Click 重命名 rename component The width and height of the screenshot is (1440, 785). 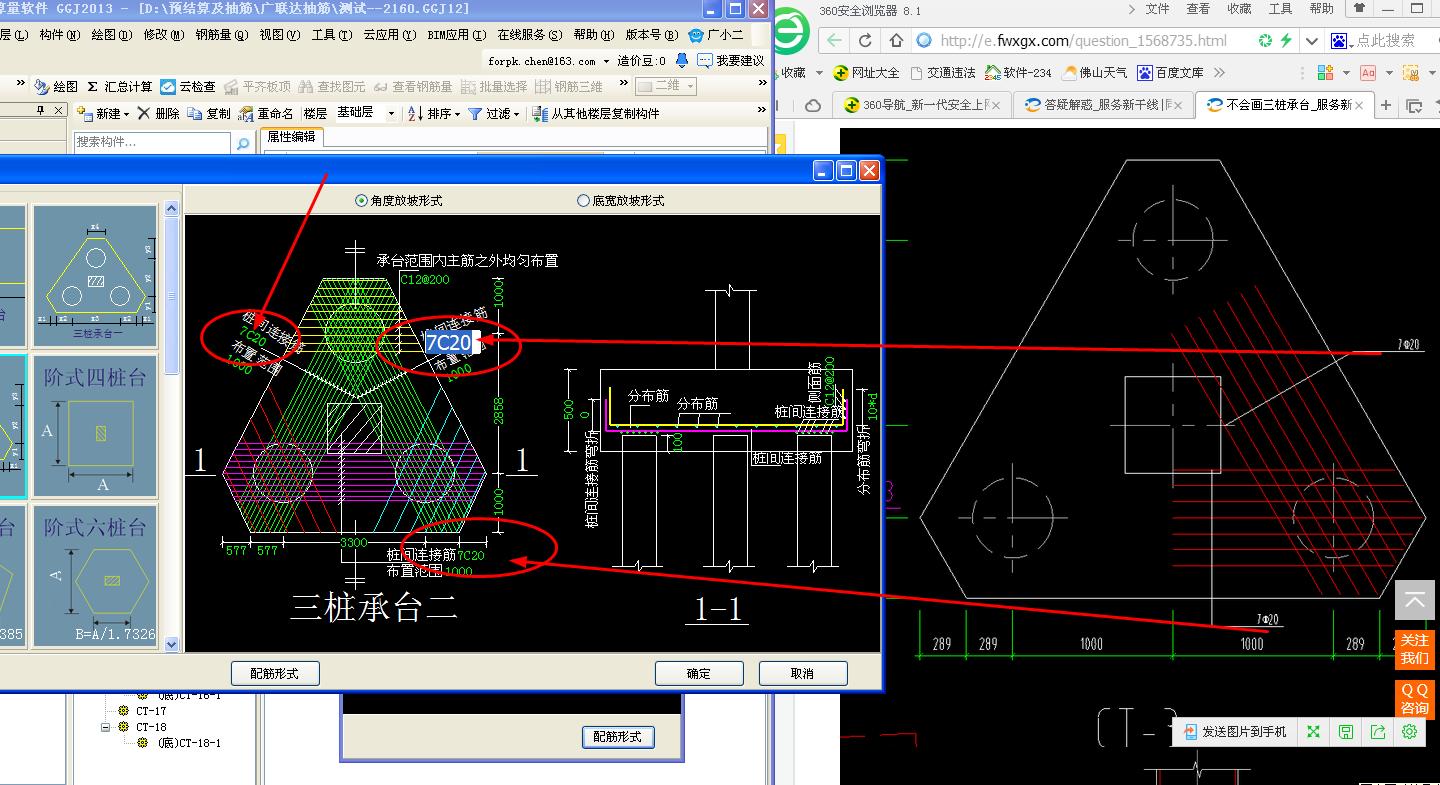265,114
